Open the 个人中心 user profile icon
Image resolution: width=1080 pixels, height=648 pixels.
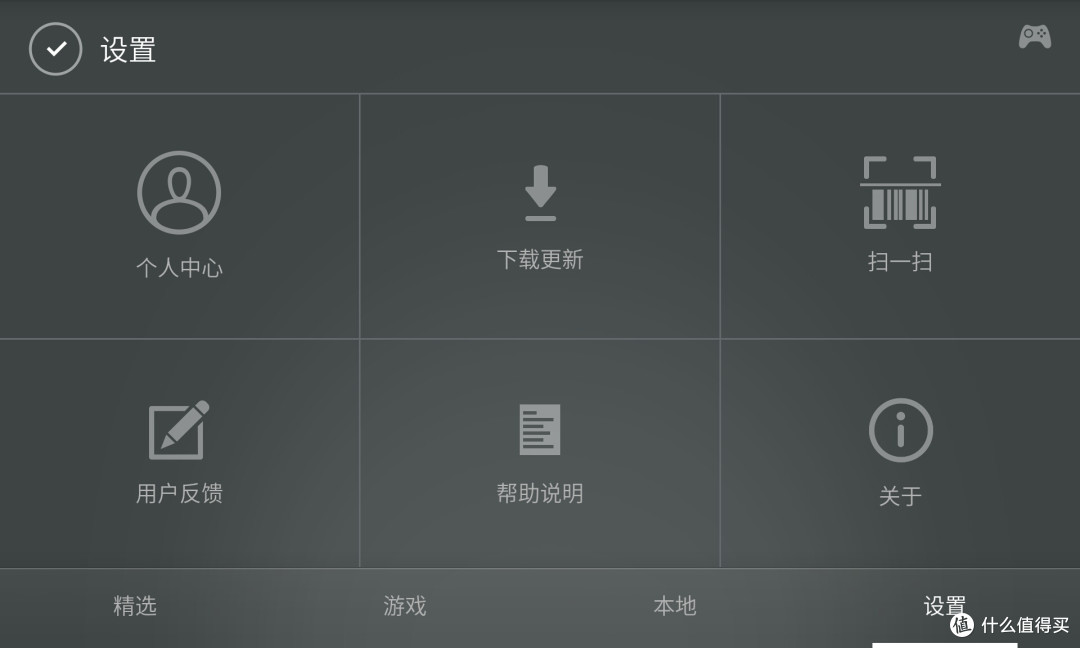179,193
